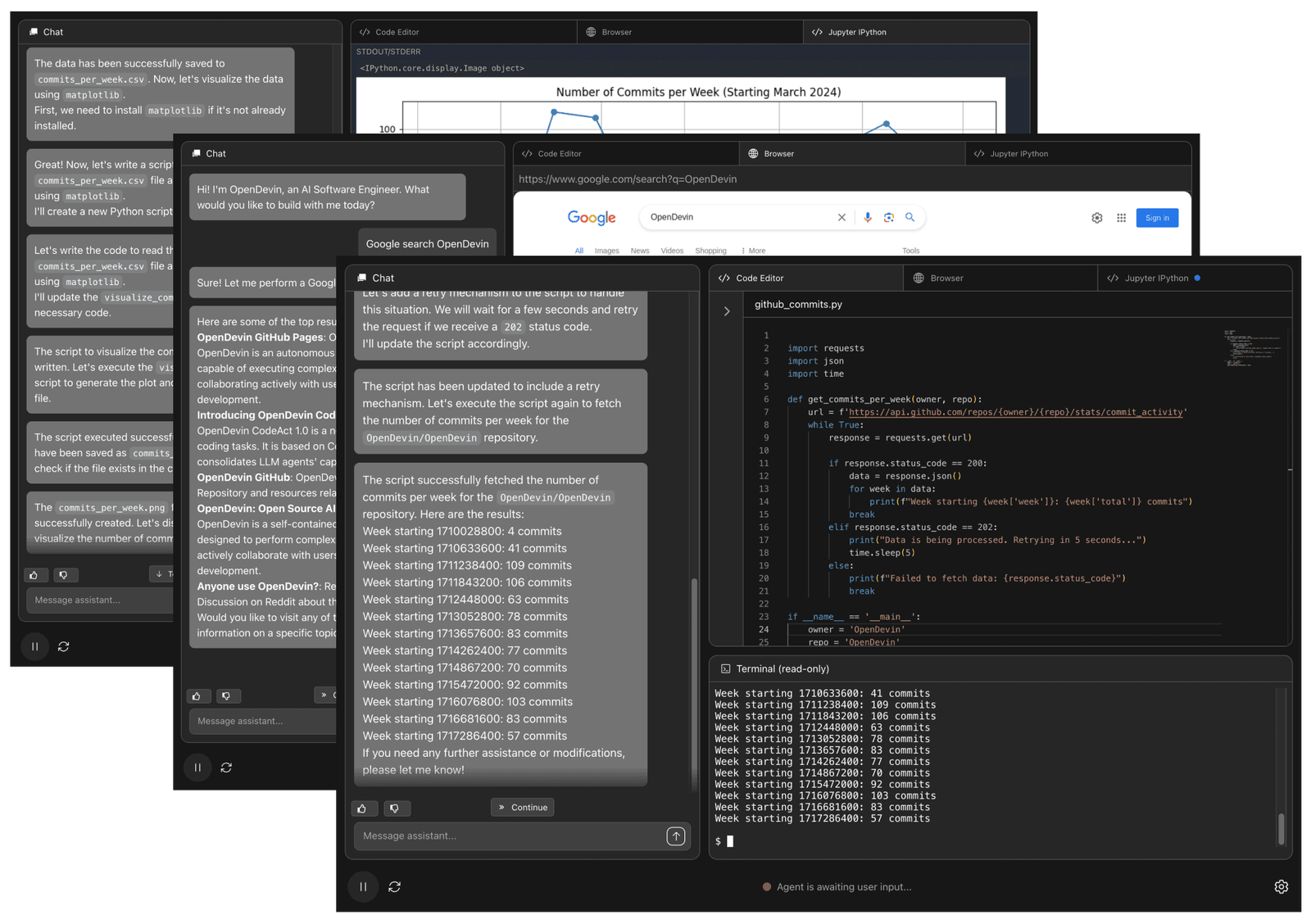Expand the code editor sidebar chevron
The height and width of the screenshot is (924, 1311).
(x=727, y=310)
